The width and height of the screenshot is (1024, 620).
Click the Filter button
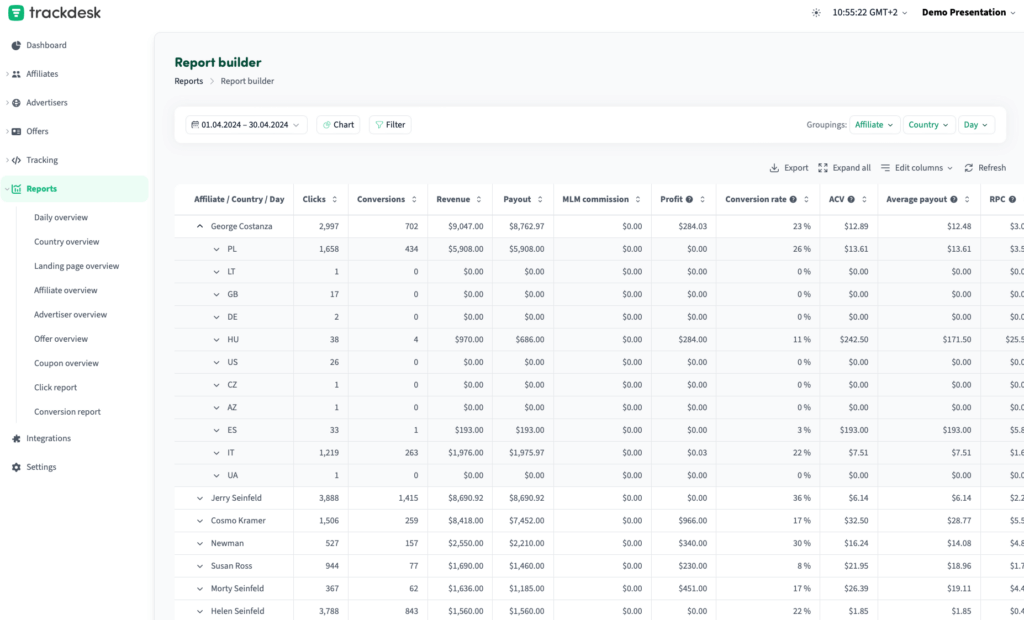pos(390,125)
